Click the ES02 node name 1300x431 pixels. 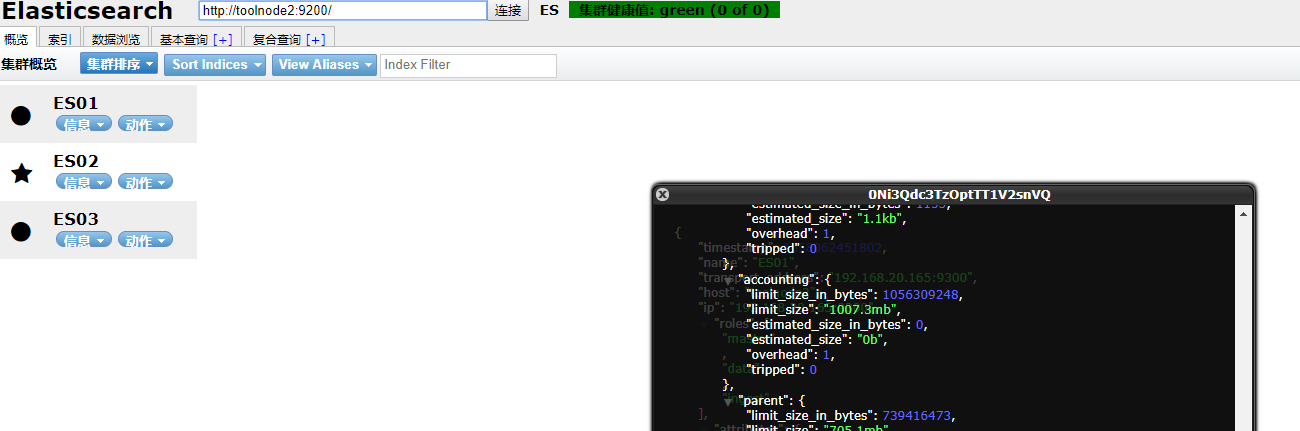(76, 161)
